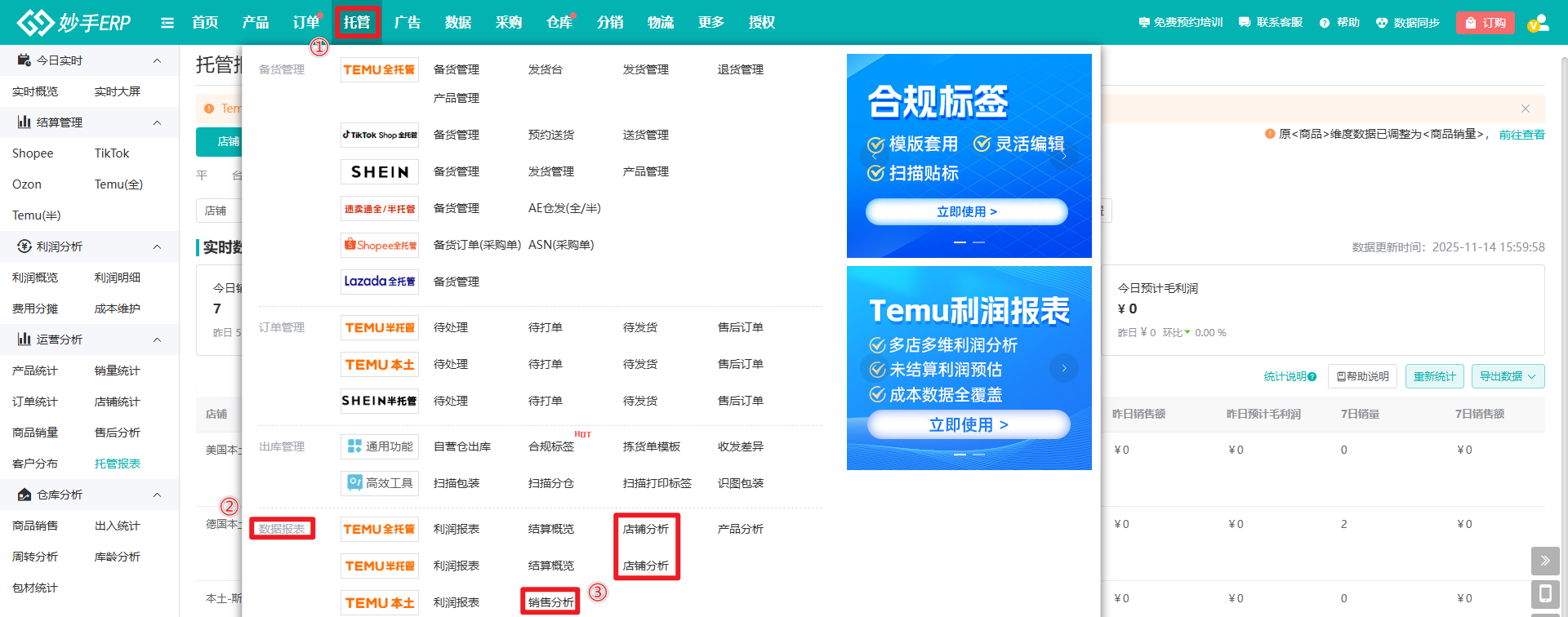Collapse the 结算管理 sidebar section
This screenshot has width=1568, height=617.
pos(158,122)
